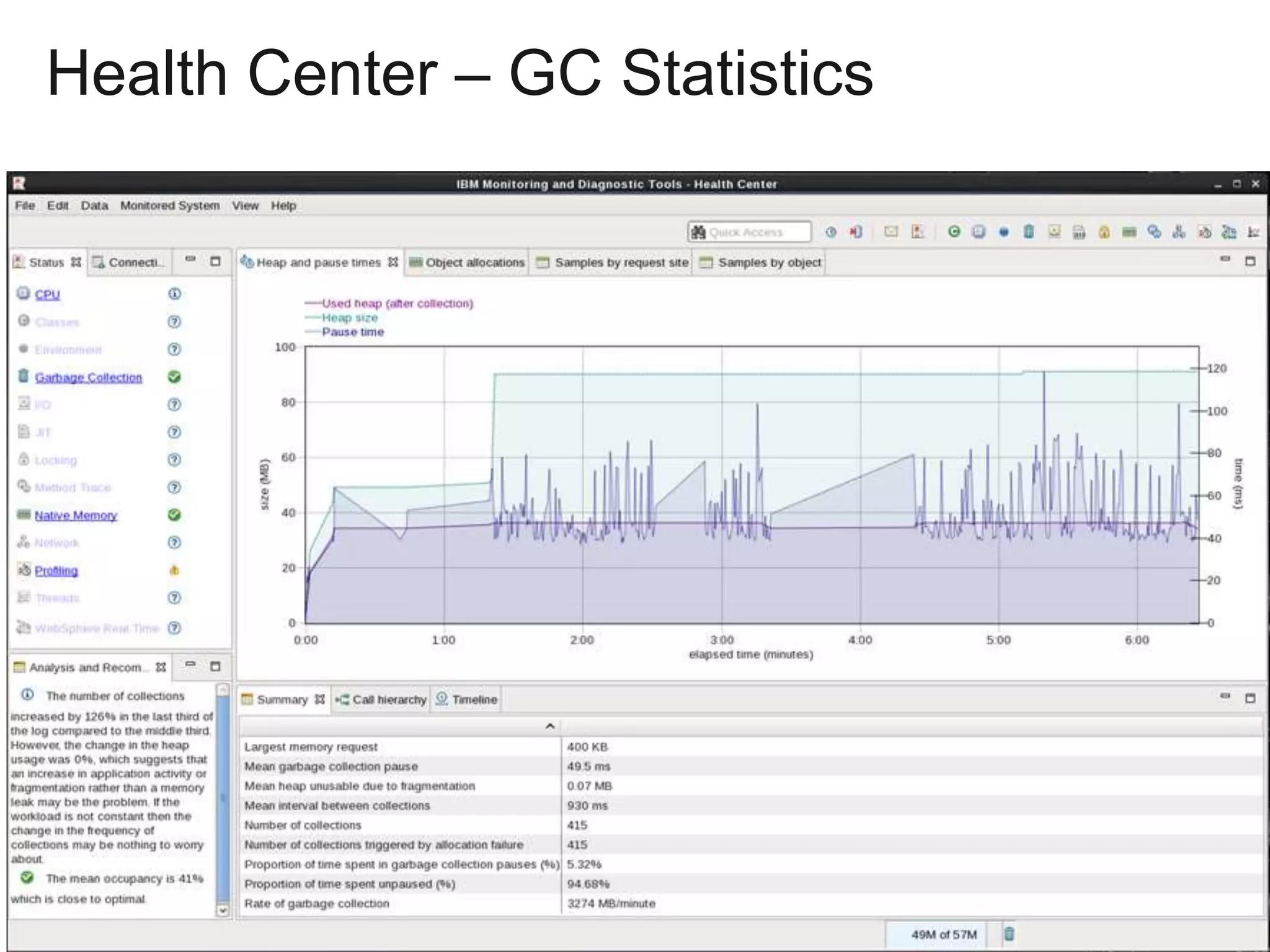The image size is (1270, 952).
Task: Open the Garbage Collection link
Action: [x=88, y=377]
